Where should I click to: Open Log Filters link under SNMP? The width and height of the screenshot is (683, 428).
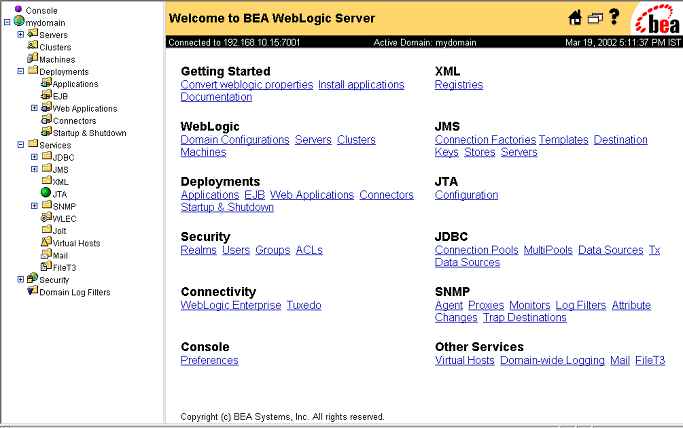point(581,305)
